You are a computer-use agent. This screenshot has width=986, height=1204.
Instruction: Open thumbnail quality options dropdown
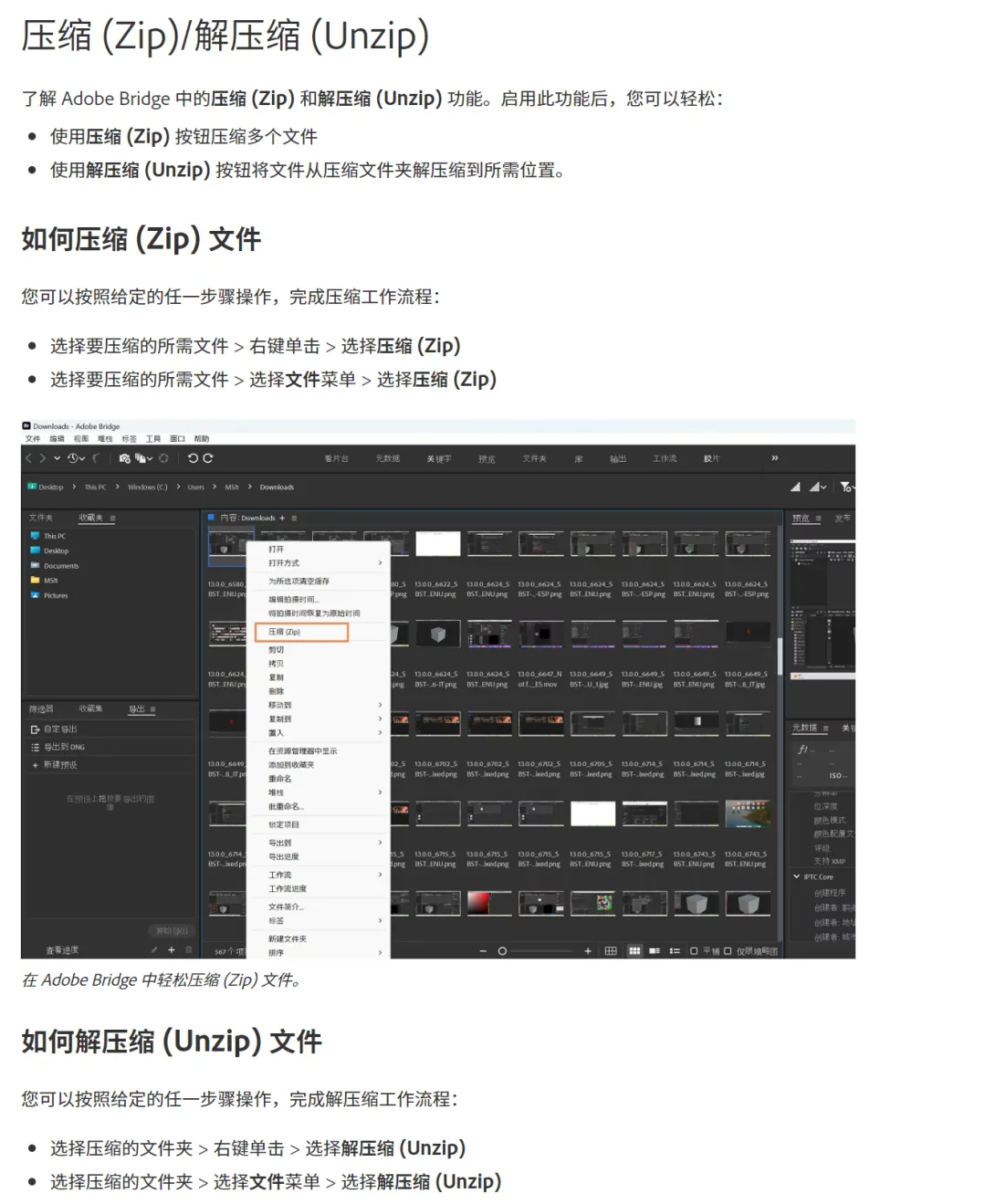[x=818, y=487]
